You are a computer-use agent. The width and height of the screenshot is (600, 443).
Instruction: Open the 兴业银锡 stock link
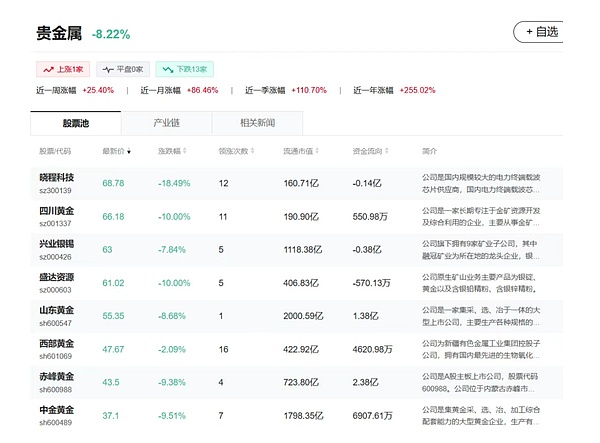click(56, 243)
